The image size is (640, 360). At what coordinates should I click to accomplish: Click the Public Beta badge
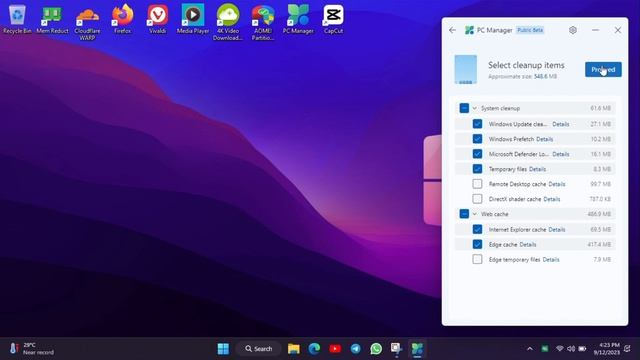click(x=530, y=30)
